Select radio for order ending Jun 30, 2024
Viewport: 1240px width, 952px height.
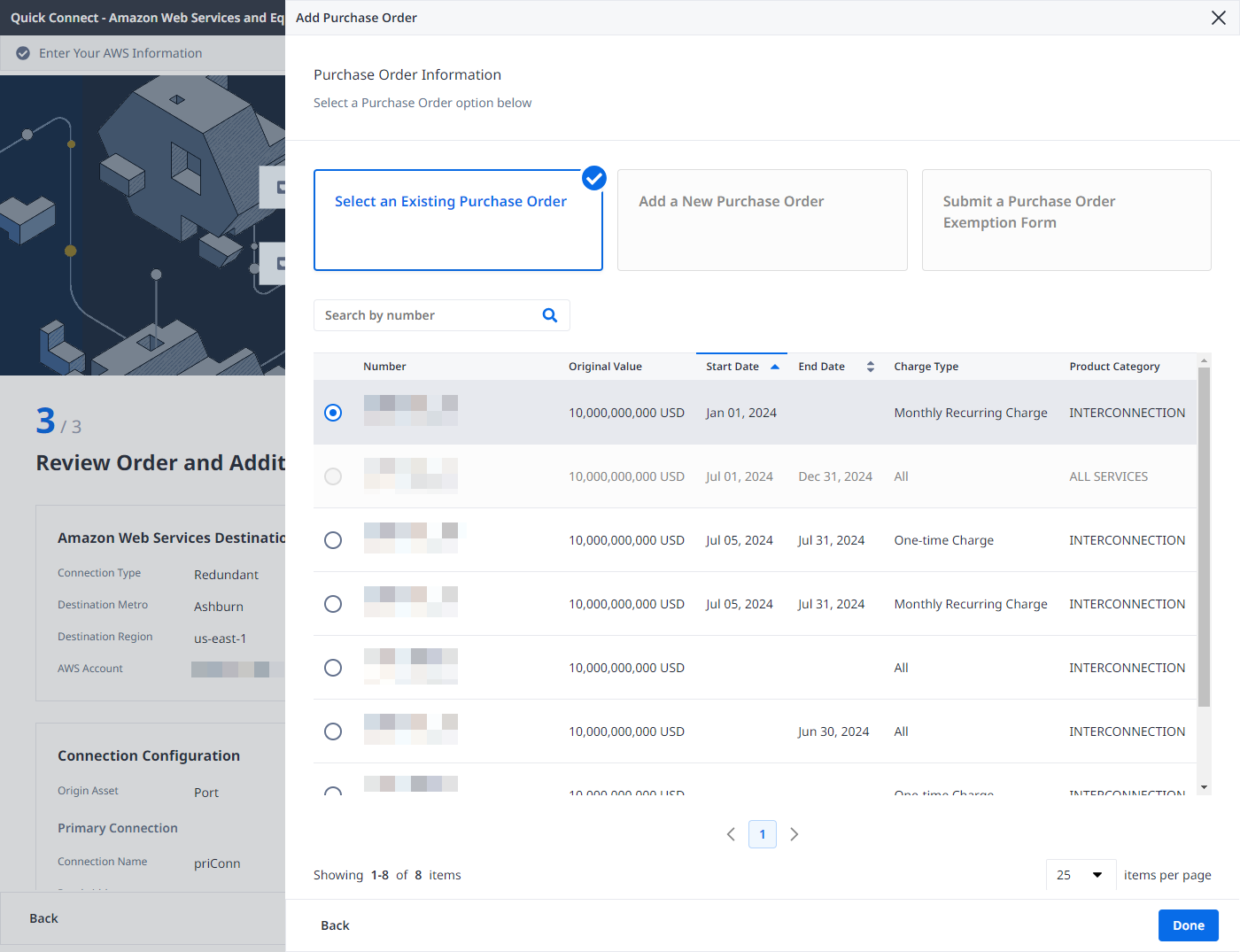(x=333, y=731)
